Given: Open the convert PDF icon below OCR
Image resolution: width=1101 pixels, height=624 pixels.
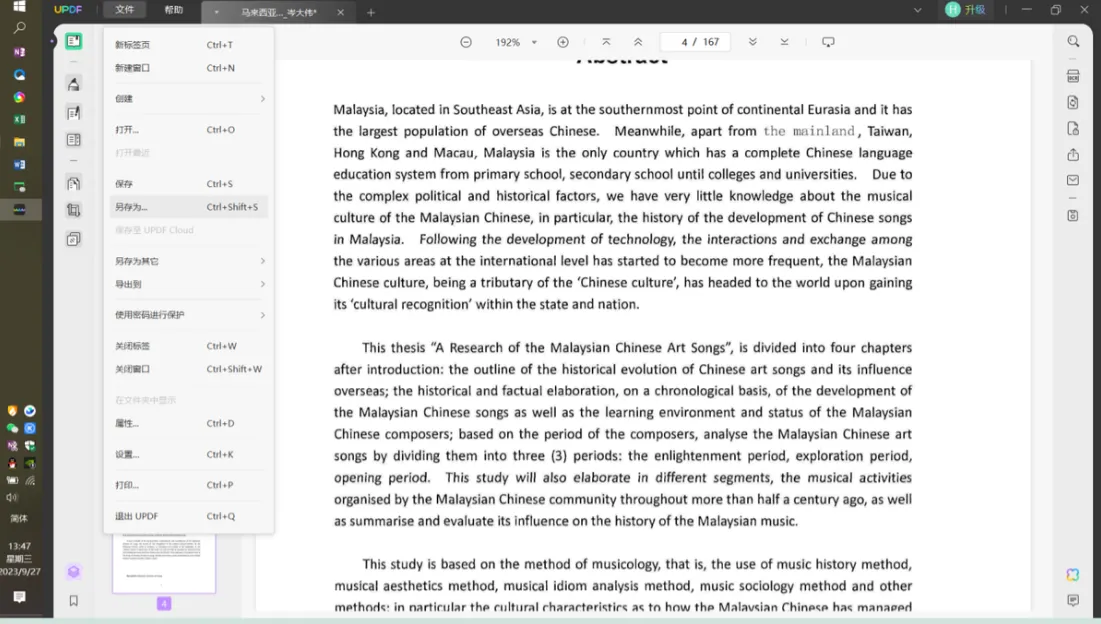Looking at the screenshot, I should coord(1073,102).
